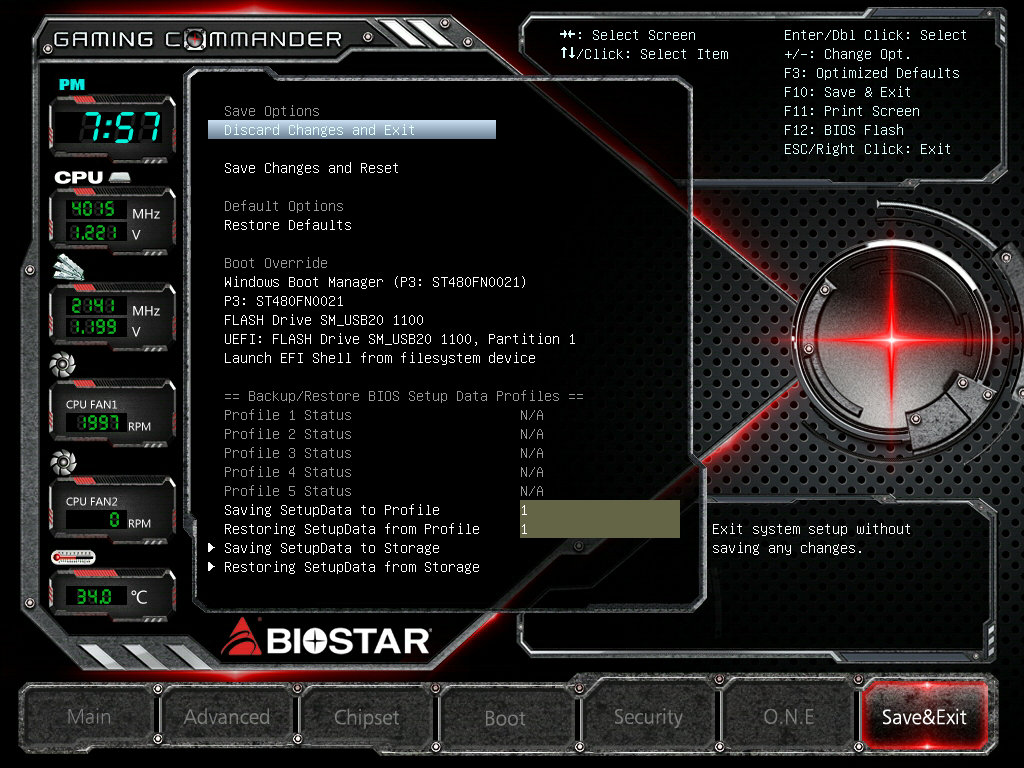
Task: Switch to the O.N.E tab
Action: coord(788,717)
